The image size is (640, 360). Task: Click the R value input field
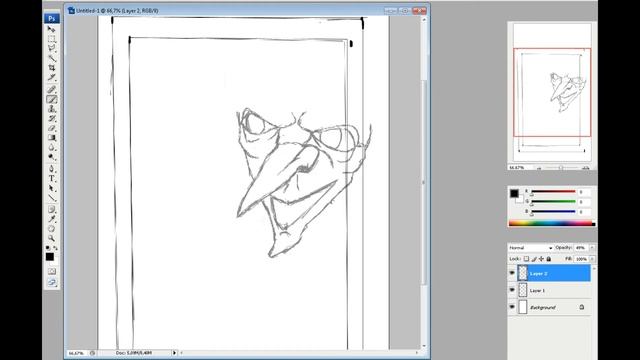pos(584,191)
